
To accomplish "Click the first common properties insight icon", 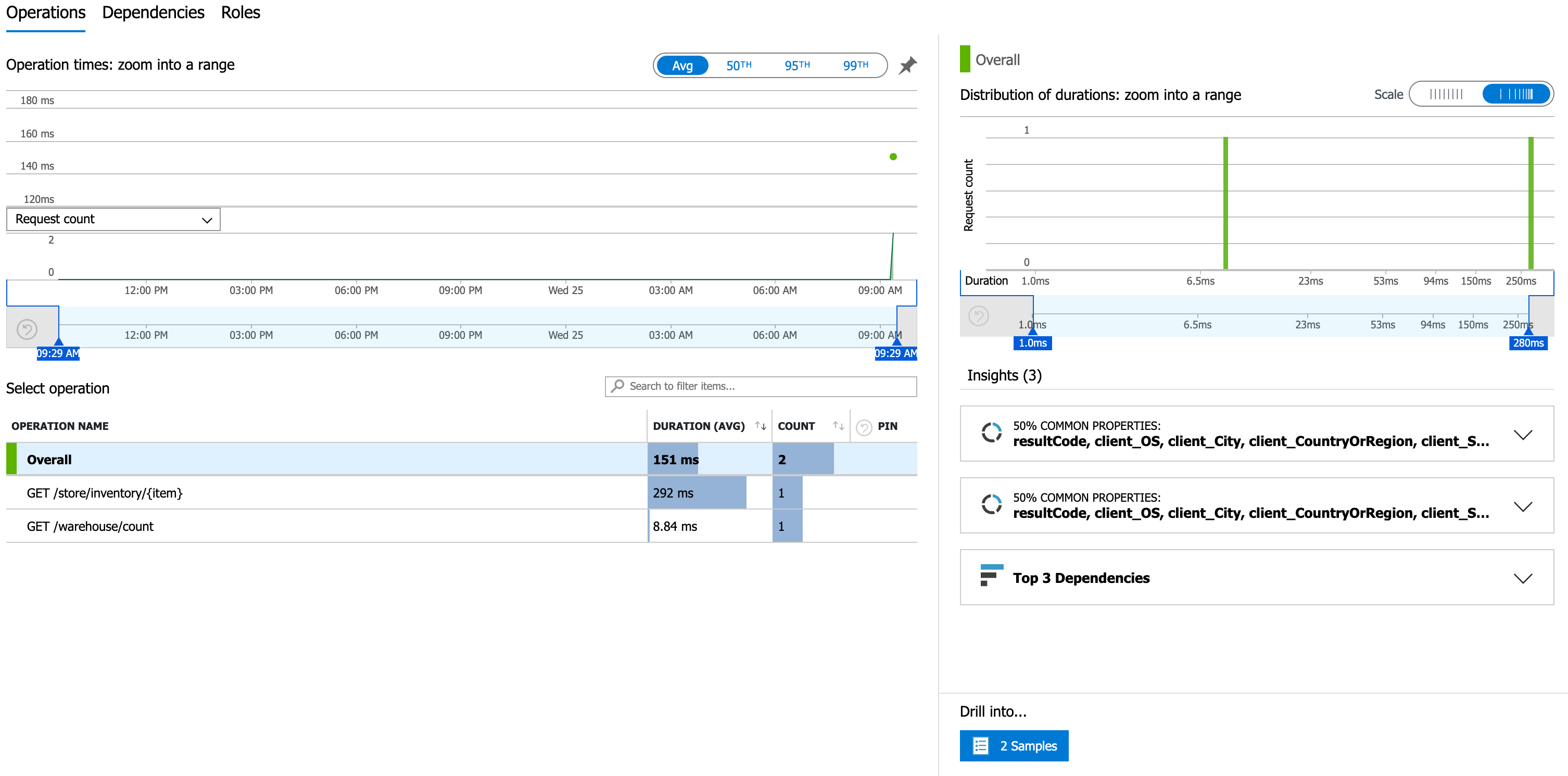I will tap(991, 432).
